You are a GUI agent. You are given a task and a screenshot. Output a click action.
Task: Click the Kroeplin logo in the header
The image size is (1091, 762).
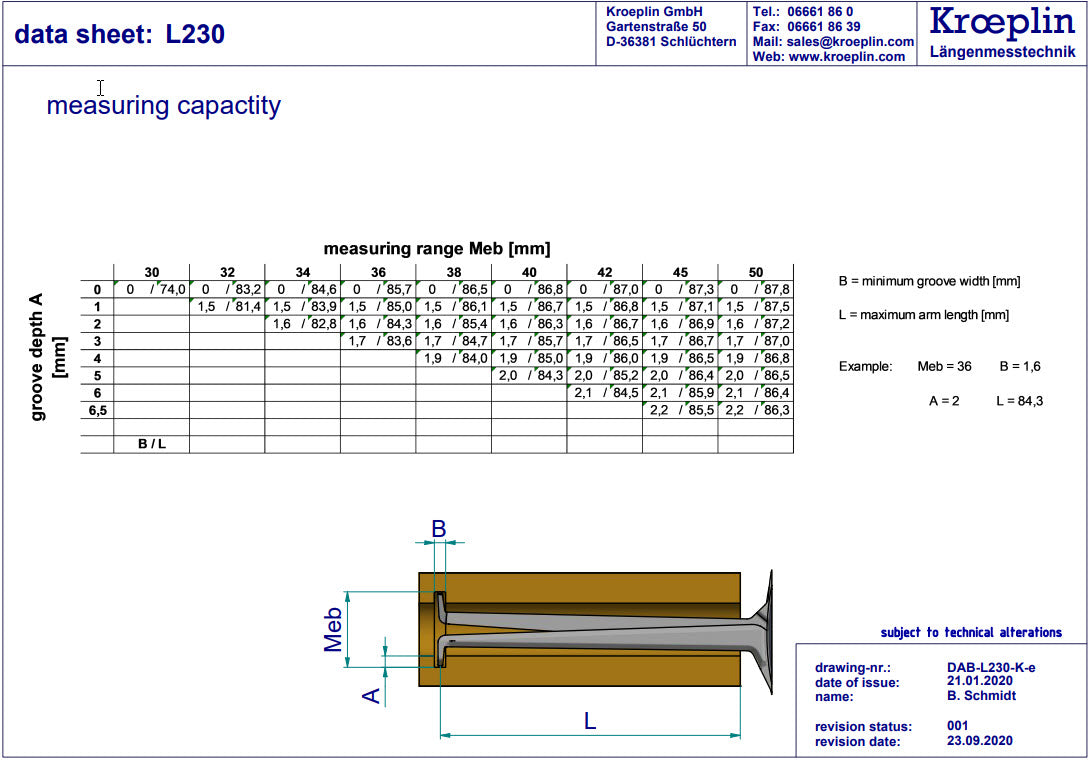coord(1002,24)
